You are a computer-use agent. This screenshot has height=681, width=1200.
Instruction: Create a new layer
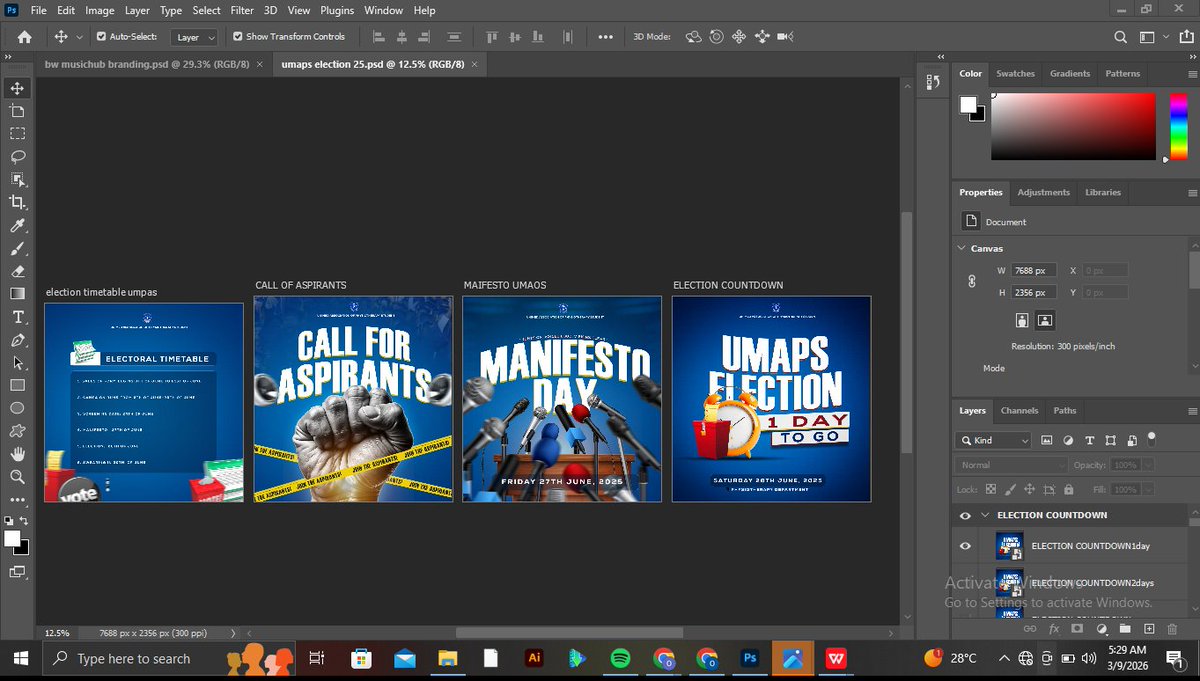click(x=1149, y=629)
